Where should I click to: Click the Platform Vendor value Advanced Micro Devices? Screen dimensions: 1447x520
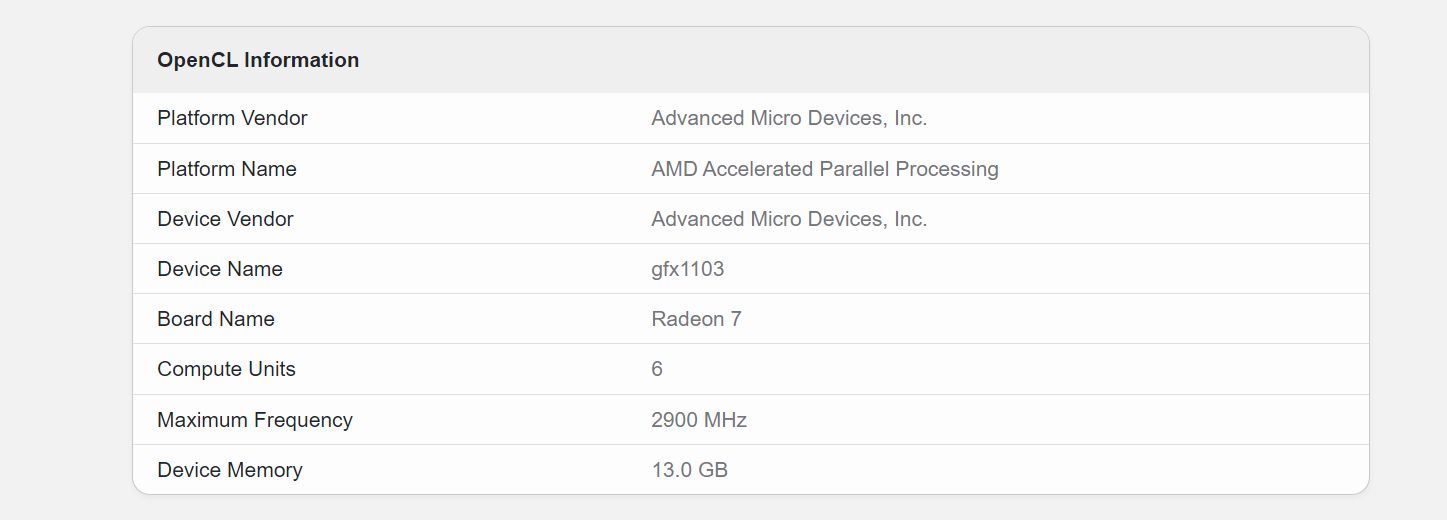pyautogui.click(x=789, y=118)
